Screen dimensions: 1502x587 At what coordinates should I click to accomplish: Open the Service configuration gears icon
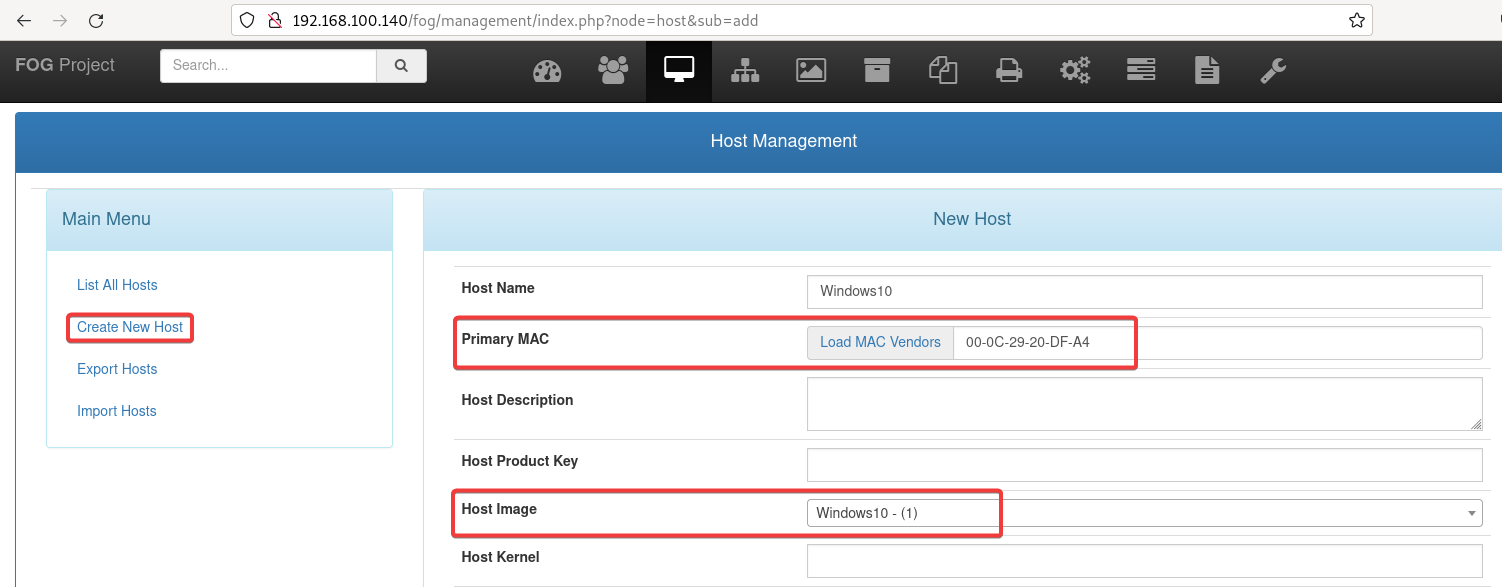pos(1075,70)
